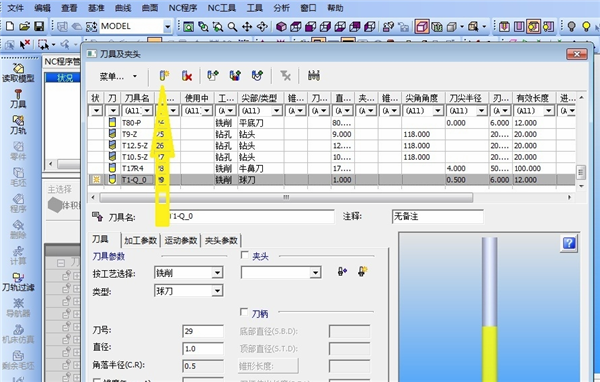
Task: Open the 文件 menu
Action: tap(15, 8)
